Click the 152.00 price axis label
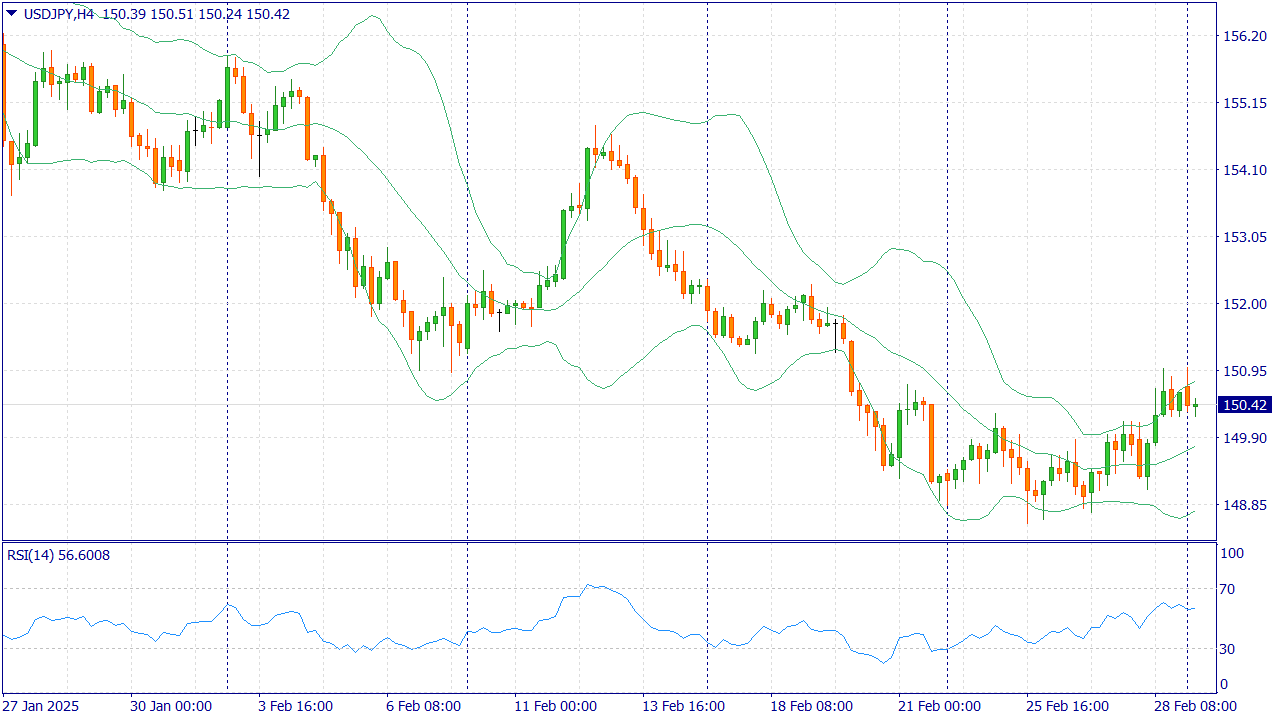 pos(1245,304)
